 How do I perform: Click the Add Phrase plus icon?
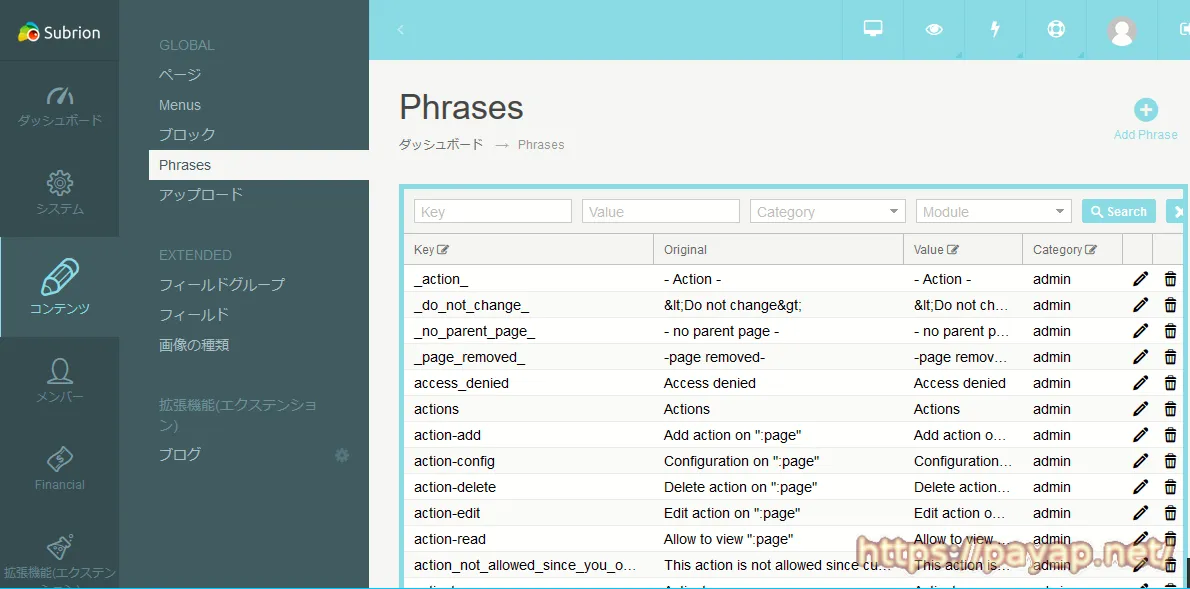pyautogui.click(x=1145, y=110)
